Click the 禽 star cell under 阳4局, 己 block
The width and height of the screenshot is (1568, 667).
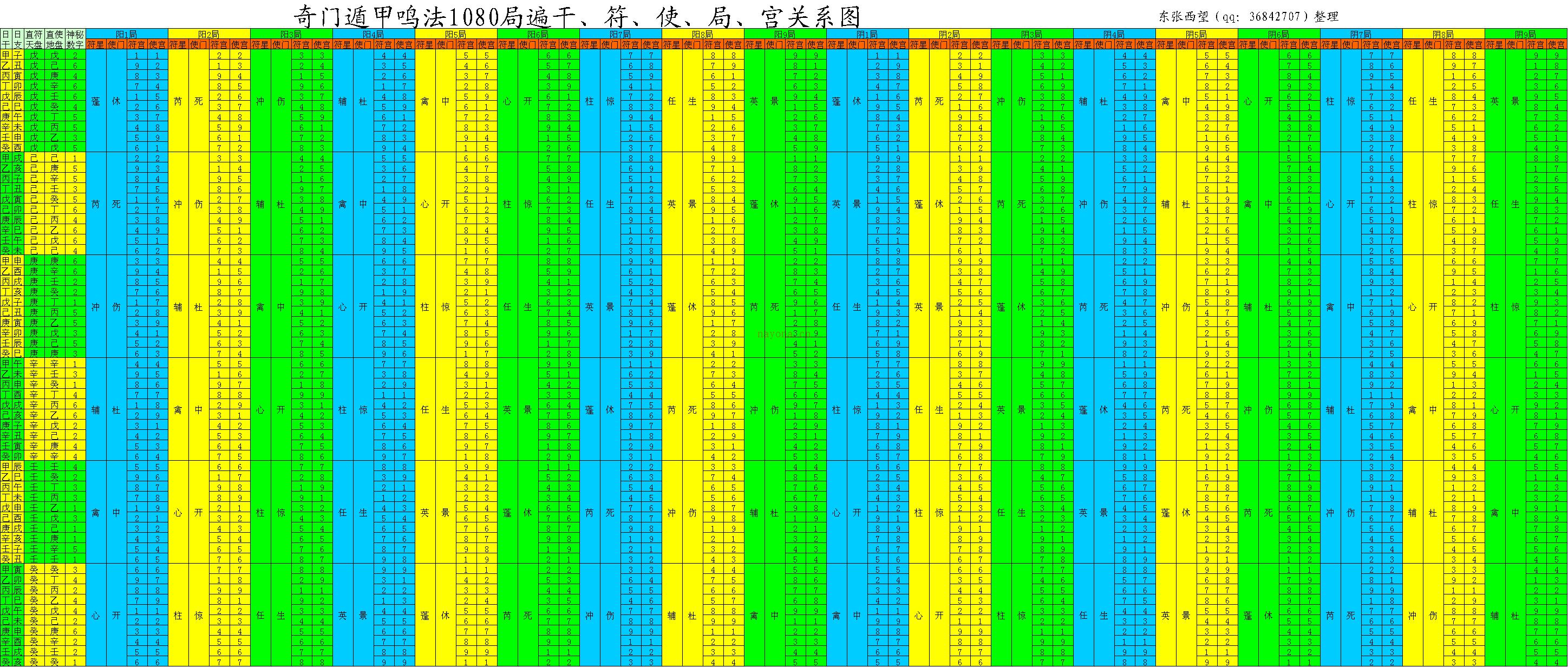[343, 204]
